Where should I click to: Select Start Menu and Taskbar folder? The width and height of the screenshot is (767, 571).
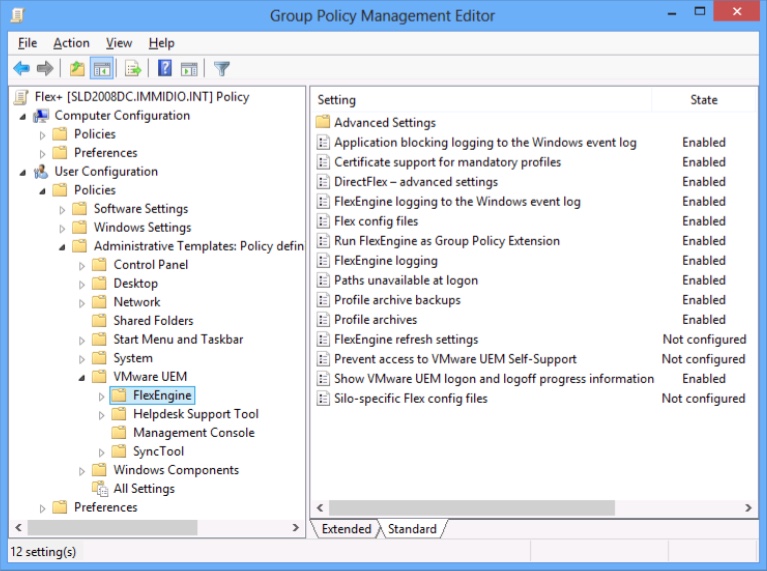tap(178, 339)
